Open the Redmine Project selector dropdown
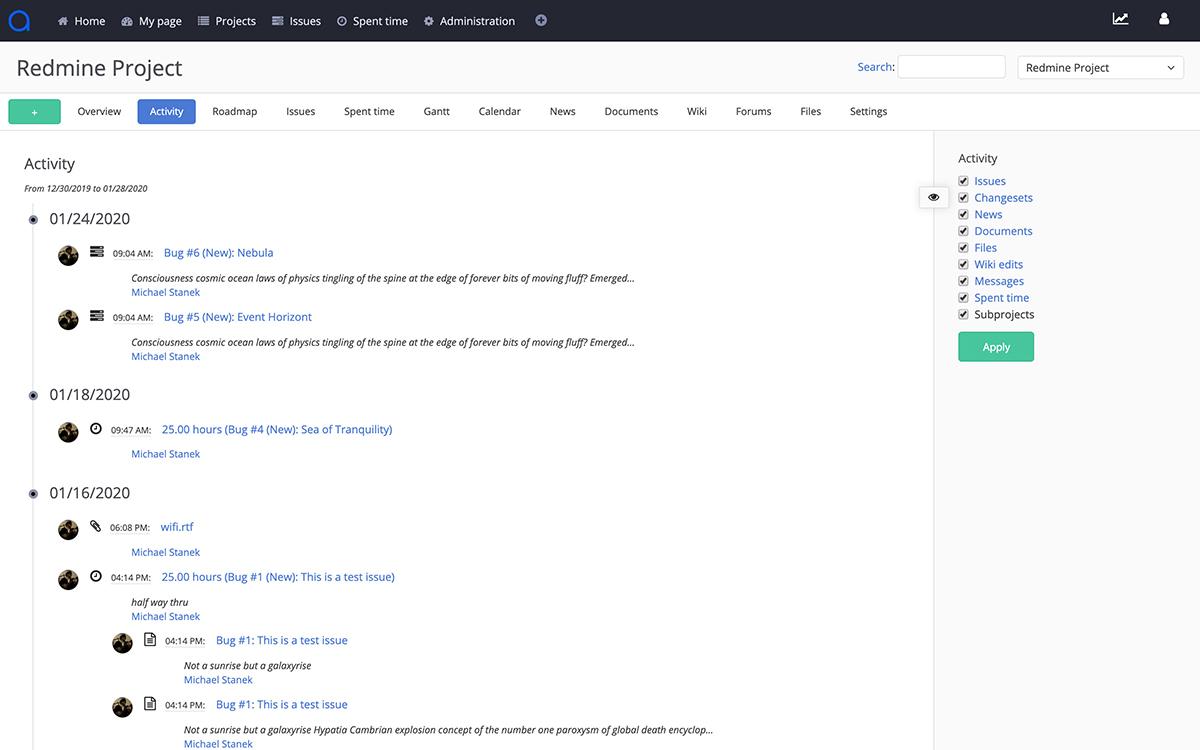Image resolution: width=1200 pixels, height=750 pixels. [x=1101, y=67]
